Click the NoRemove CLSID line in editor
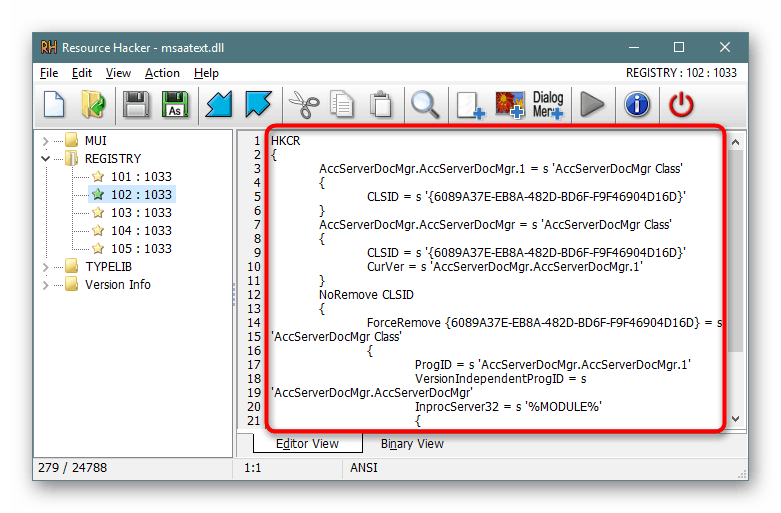This screenshot has width=781, height=513. (x=366, y=295)
